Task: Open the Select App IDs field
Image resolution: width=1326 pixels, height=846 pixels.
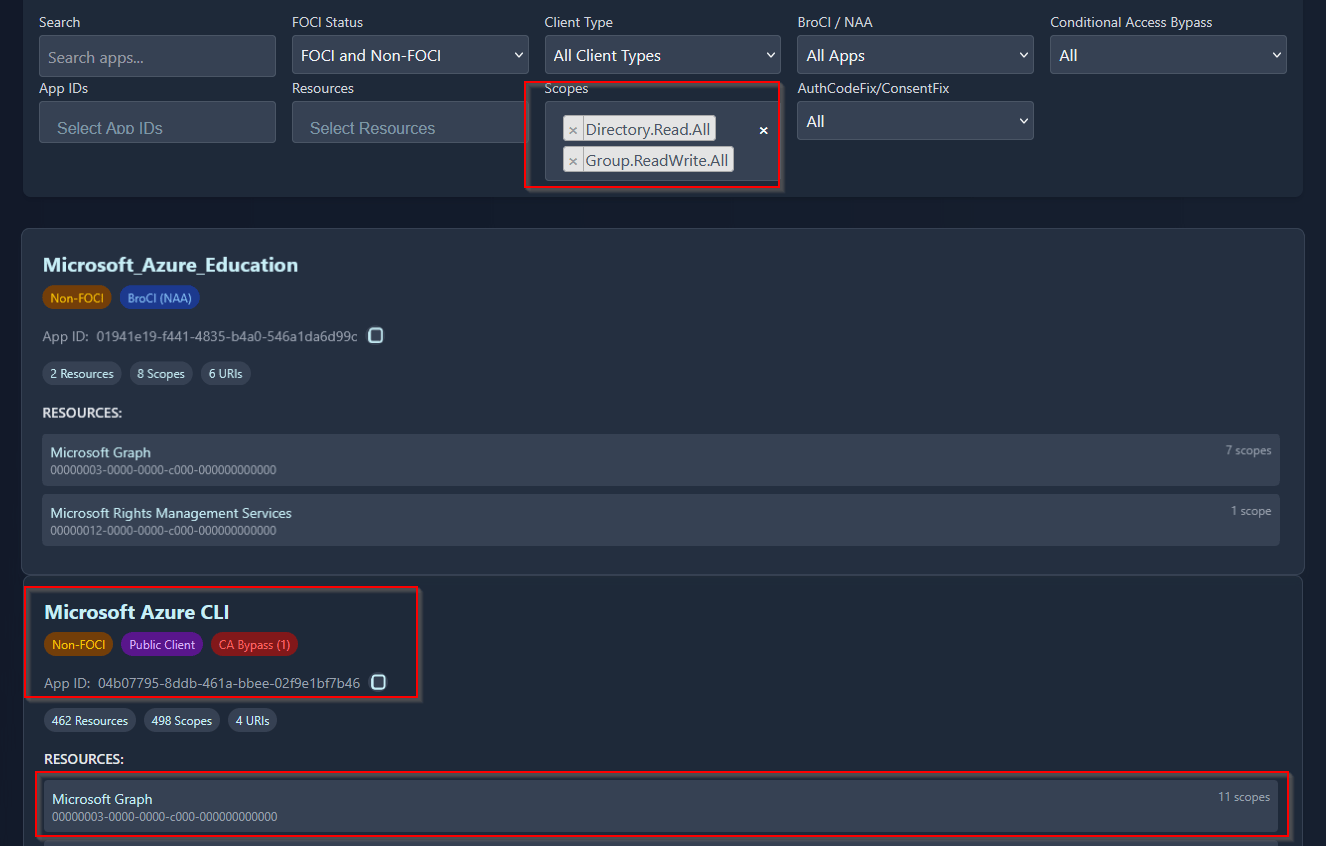Action: [157, 122]
